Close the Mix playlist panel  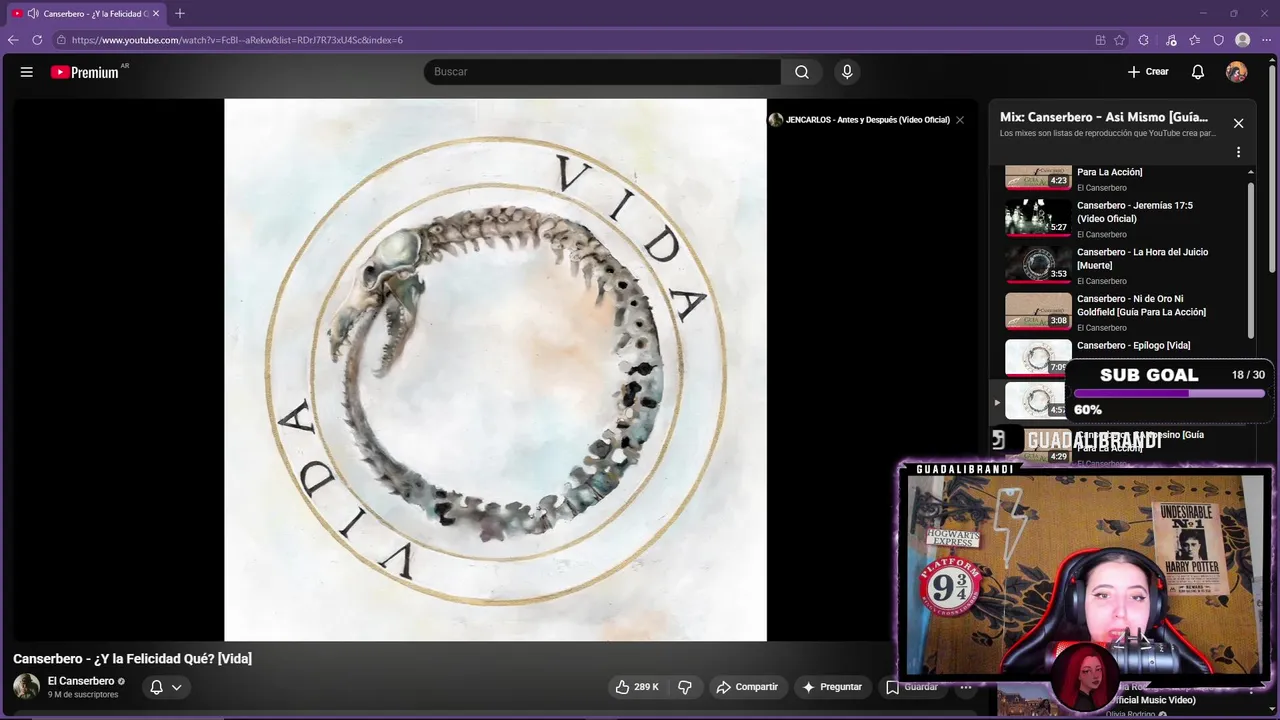coord(1238,123)
